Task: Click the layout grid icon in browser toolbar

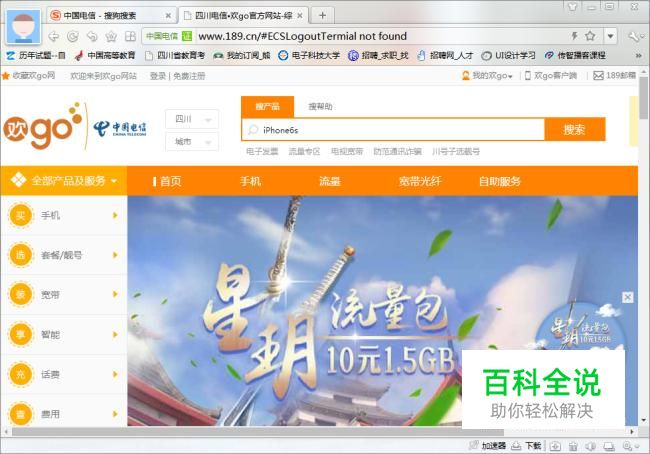Action: 130,36
